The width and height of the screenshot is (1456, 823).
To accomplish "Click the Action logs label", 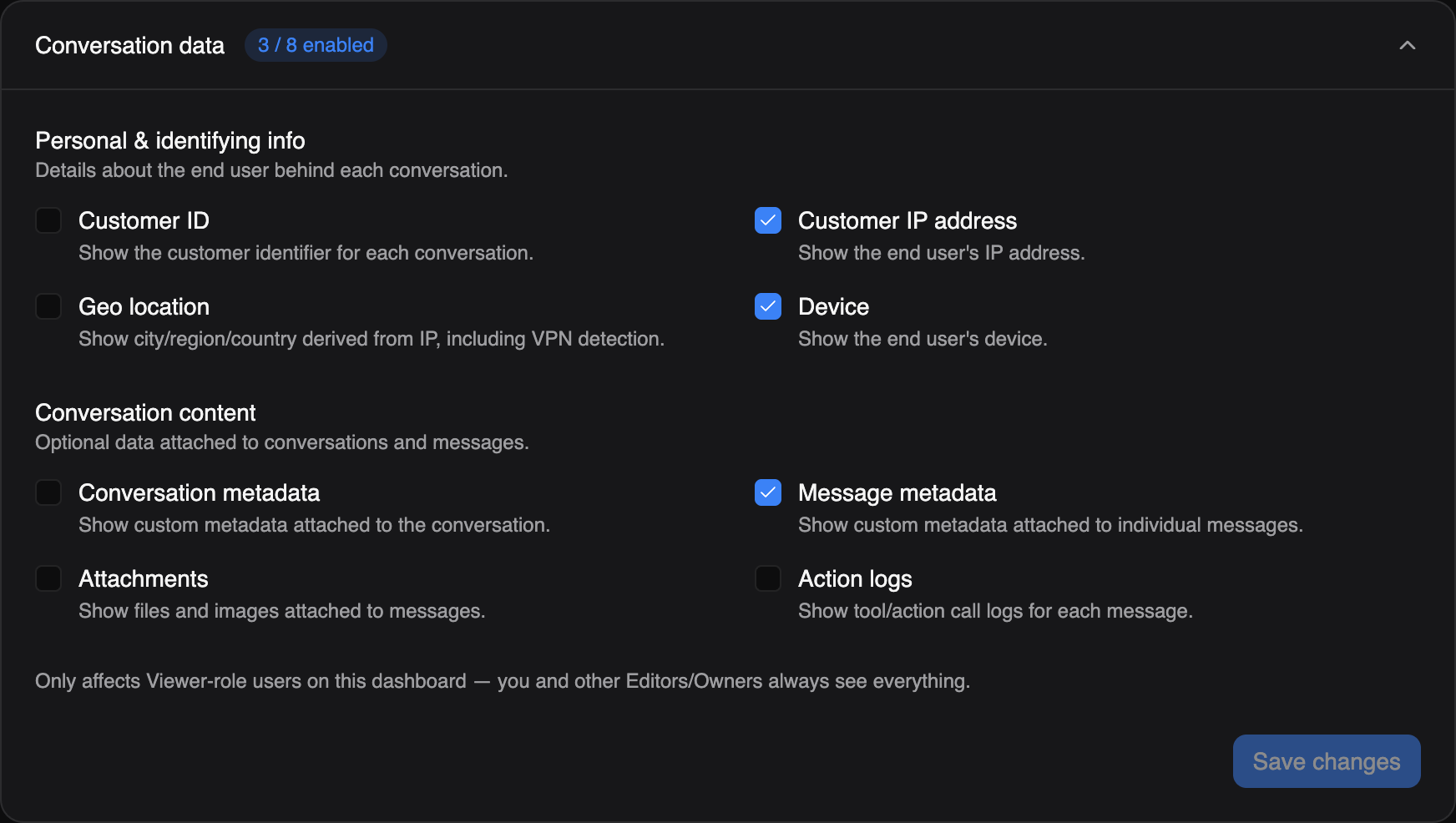I will [x=855, y=578].
